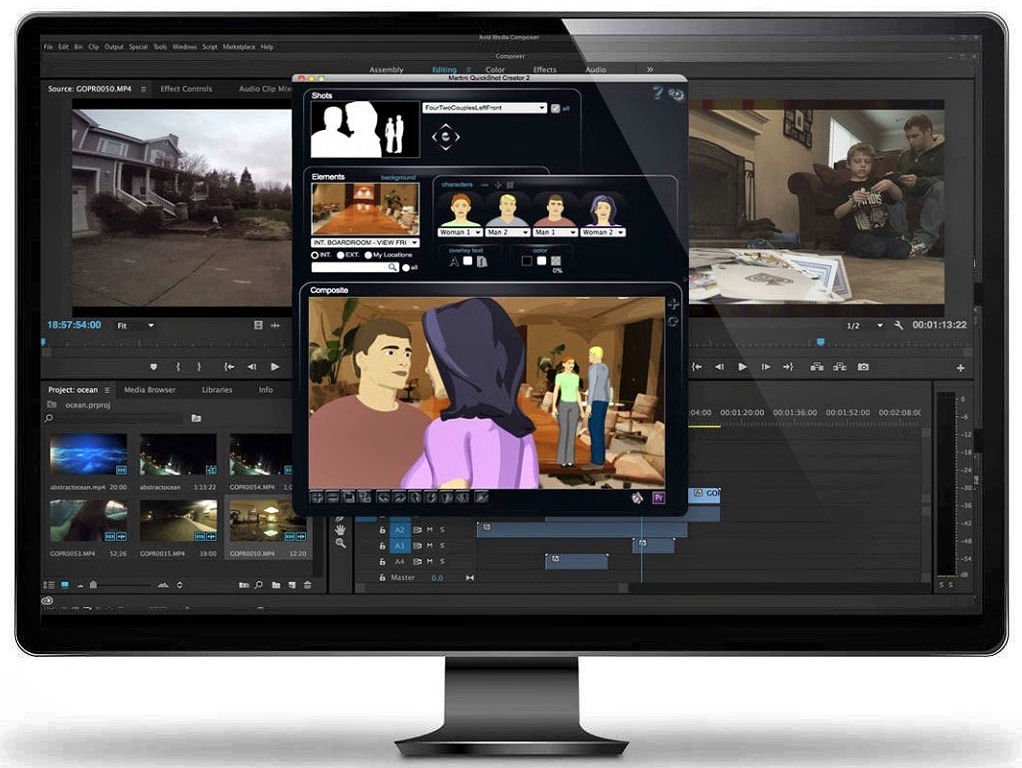Select the INT. radio button
The width and height of the screenshot is (1022, 768).
click(315, 255)
